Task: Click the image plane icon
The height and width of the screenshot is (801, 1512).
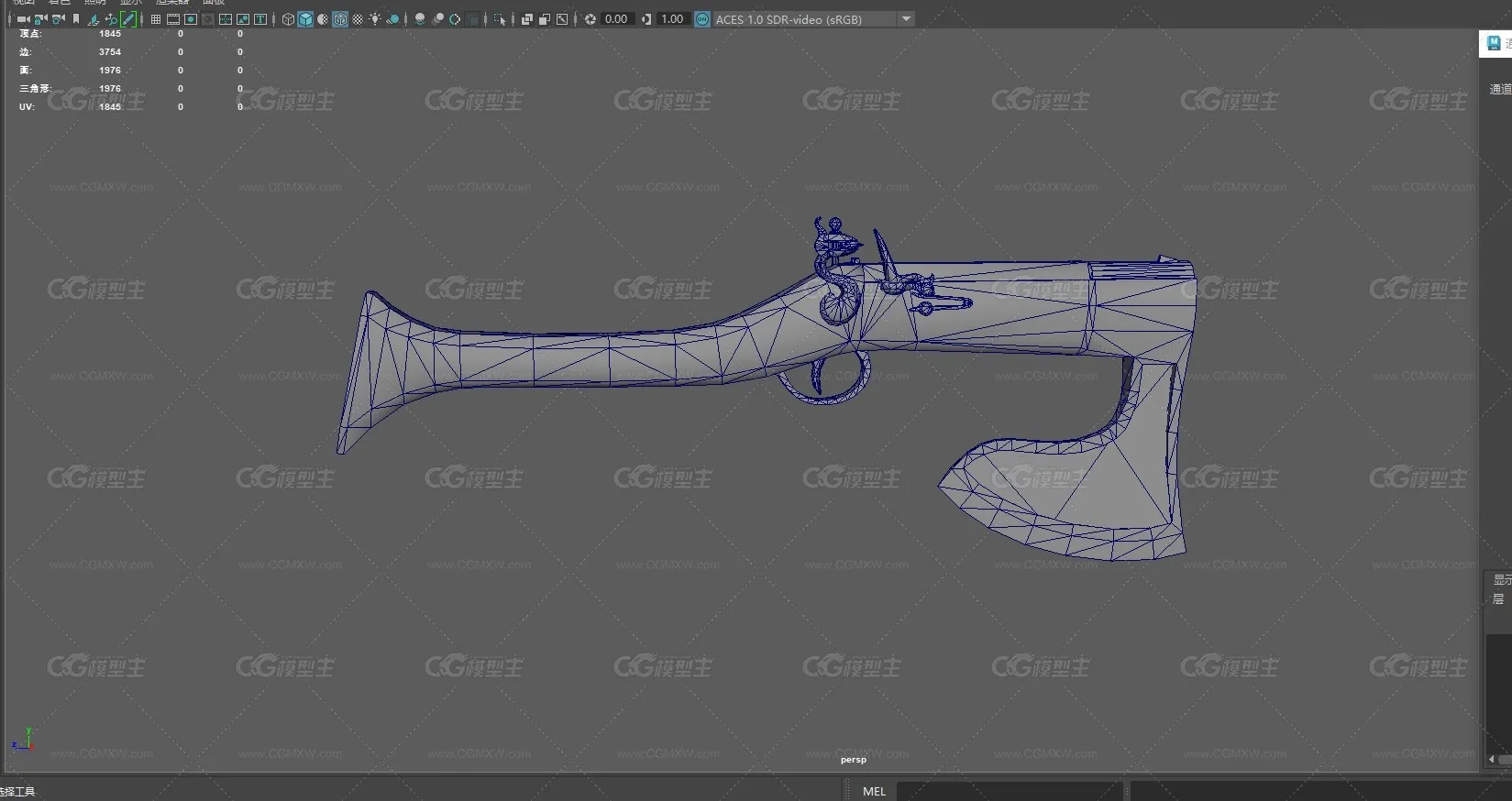Action: [94, 19]
